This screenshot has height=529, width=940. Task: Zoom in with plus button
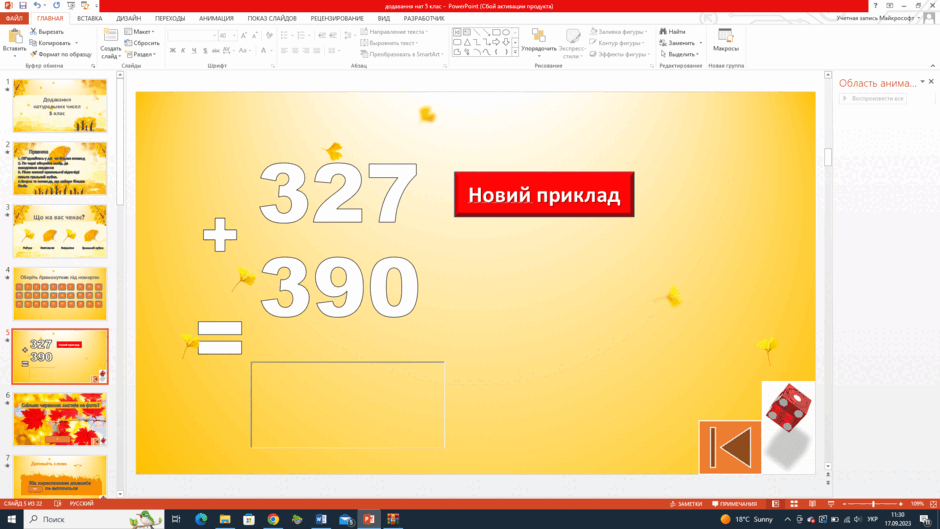tap(900, 504)
